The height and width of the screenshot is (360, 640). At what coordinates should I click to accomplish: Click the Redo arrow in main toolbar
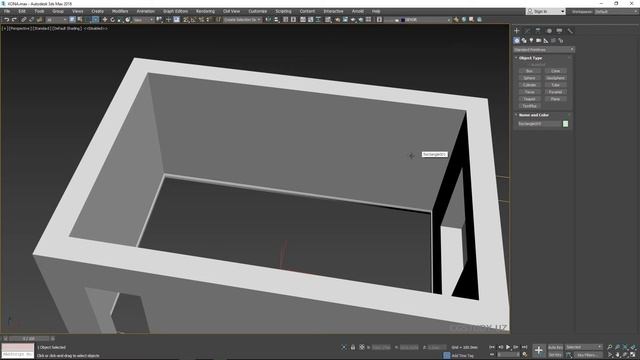pos(14,20)
